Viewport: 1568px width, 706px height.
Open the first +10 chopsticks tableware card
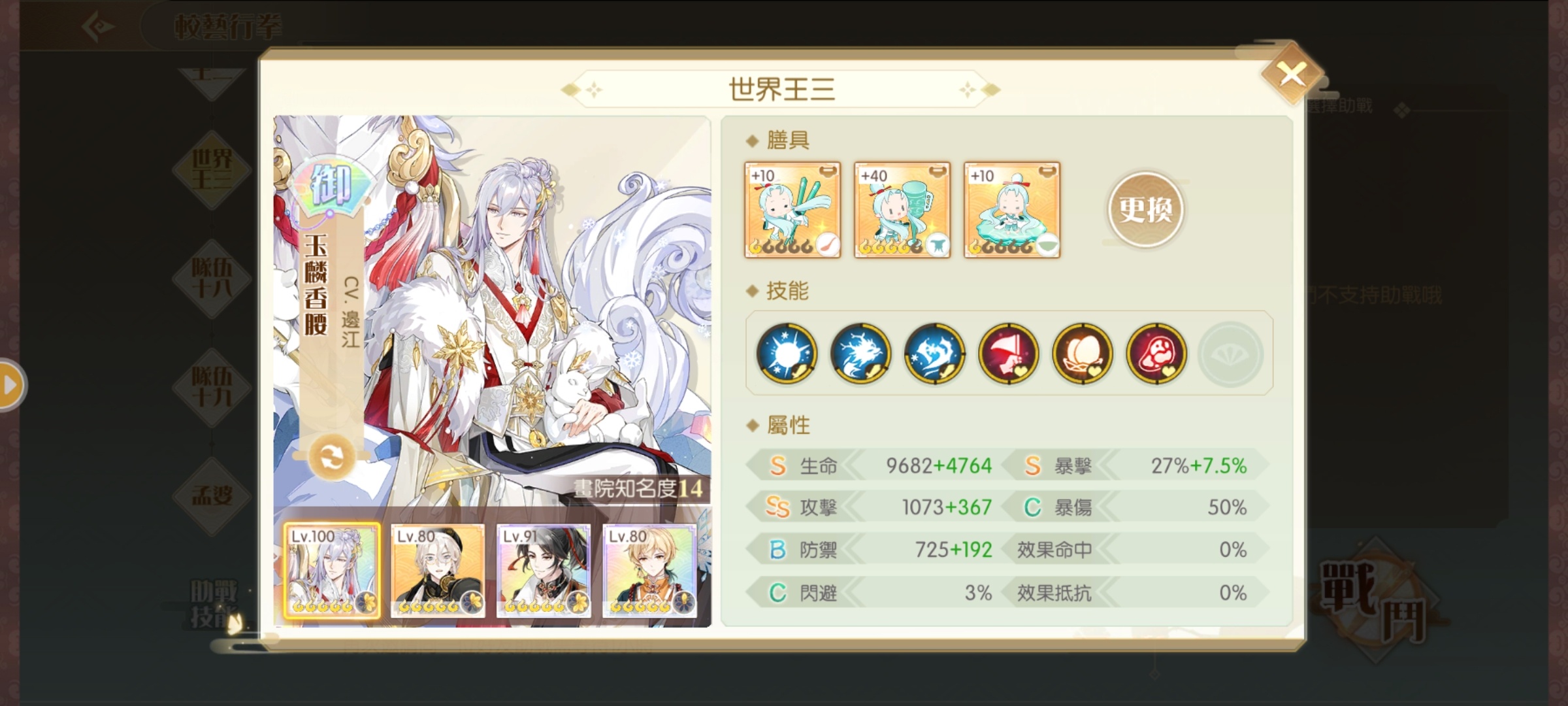pos(792,210)
